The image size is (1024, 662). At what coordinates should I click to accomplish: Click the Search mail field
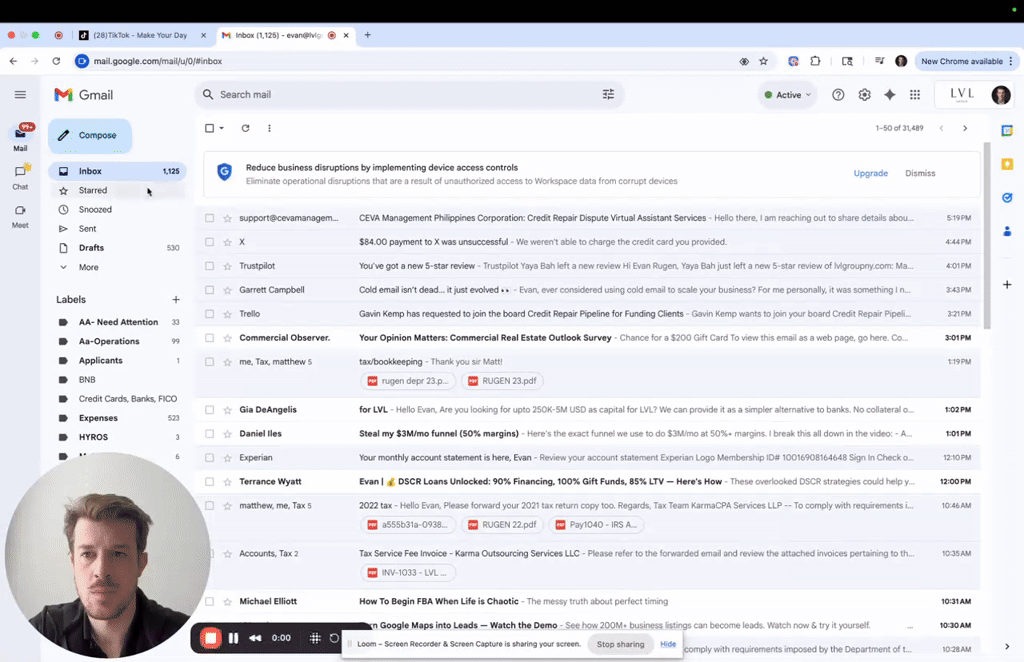408,95
